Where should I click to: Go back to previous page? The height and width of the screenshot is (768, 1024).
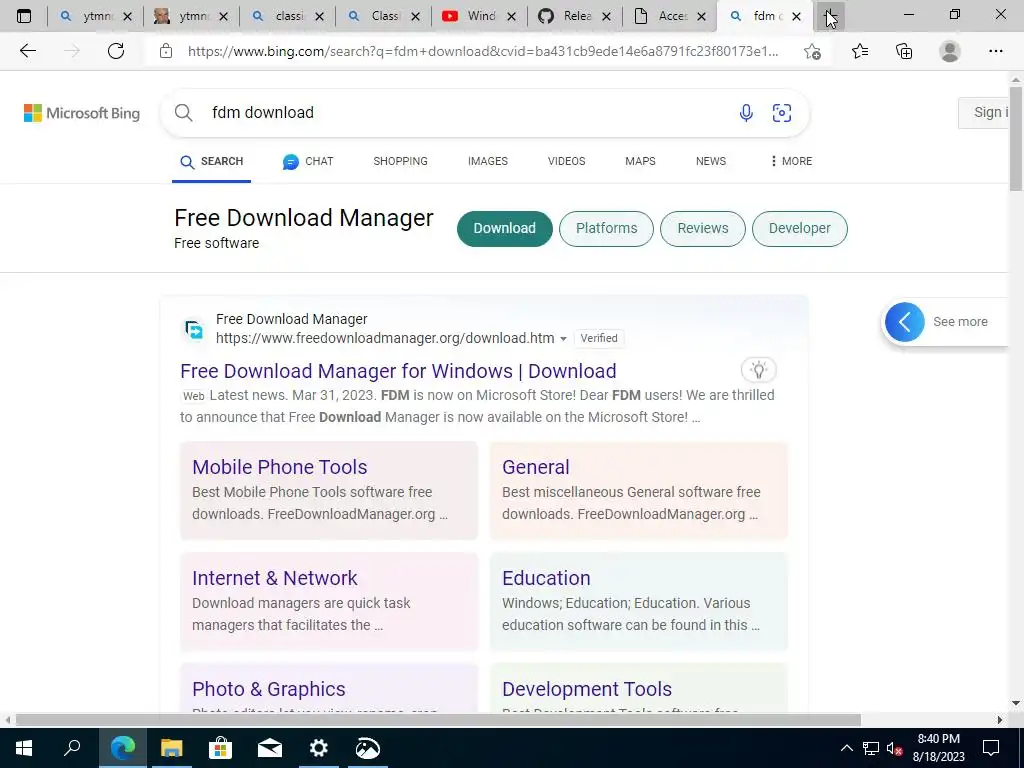point(27,51)
